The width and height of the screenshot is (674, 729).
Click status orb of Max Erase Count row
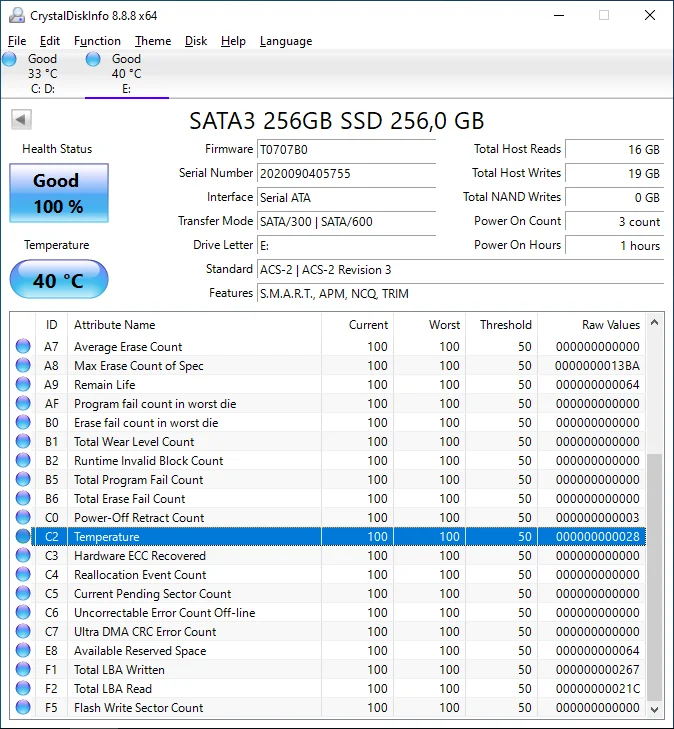coord(23,365)
